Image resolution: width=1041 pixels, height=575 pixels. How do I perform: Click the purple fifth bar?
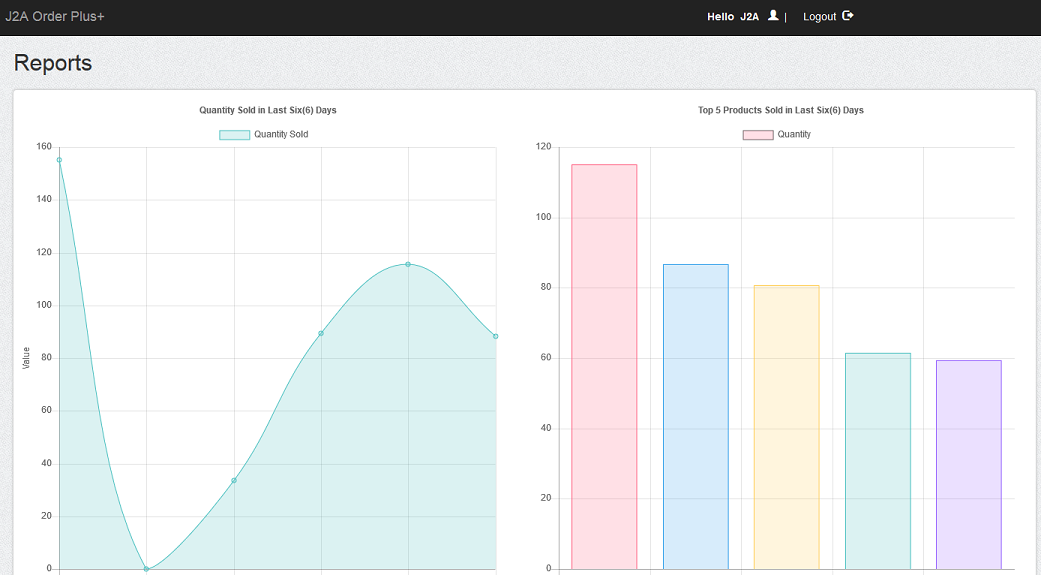(x=969, y=465)
